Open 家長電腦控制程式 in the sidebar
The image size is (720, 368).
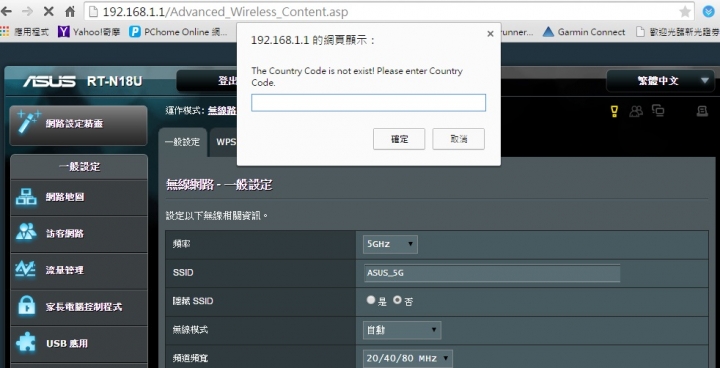[79, 307]
